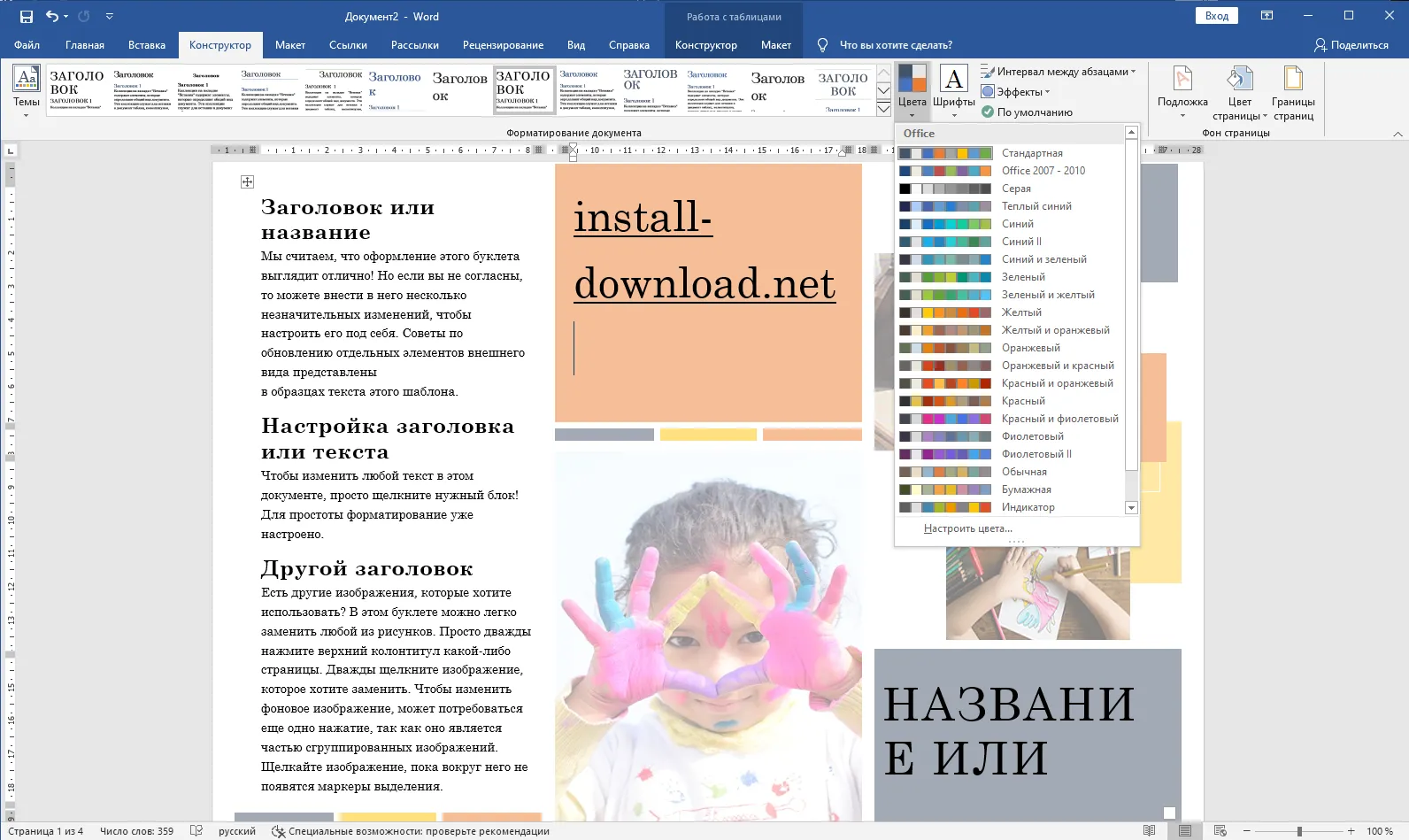Click the lightbulb Tell Me icon

pos(822,45)
